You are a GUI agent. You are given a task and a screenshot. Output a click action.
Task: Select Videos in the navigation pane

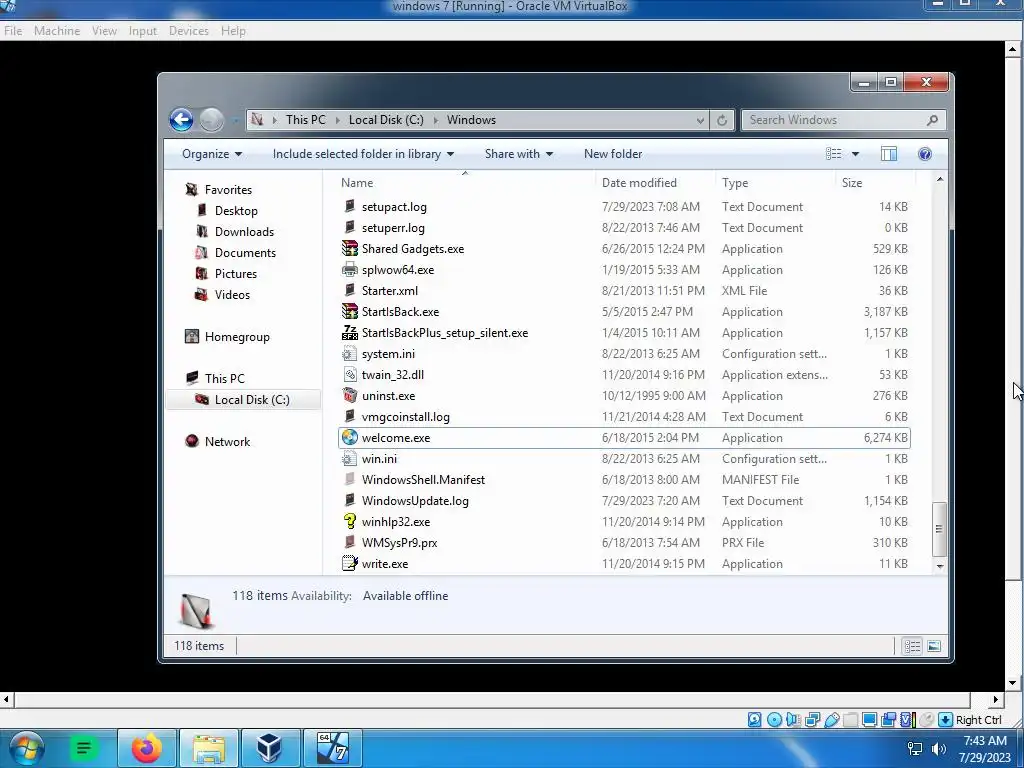pos(232,295)
